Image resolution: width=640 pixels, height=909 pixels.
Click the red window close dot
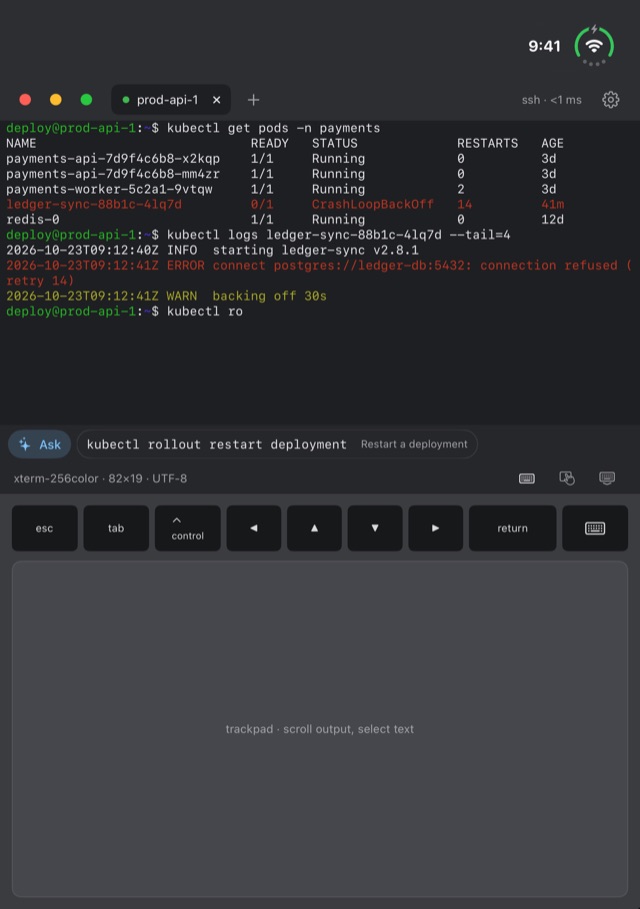[25, 100]
